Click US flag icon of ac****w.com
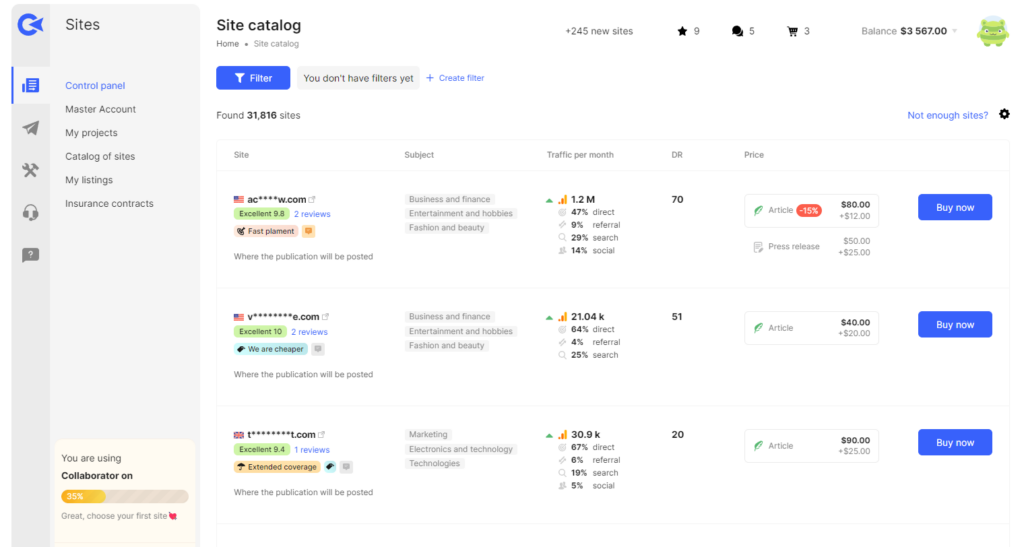Image resolution: width=1024 pixels, height=547 pixels. click(239, 199)
